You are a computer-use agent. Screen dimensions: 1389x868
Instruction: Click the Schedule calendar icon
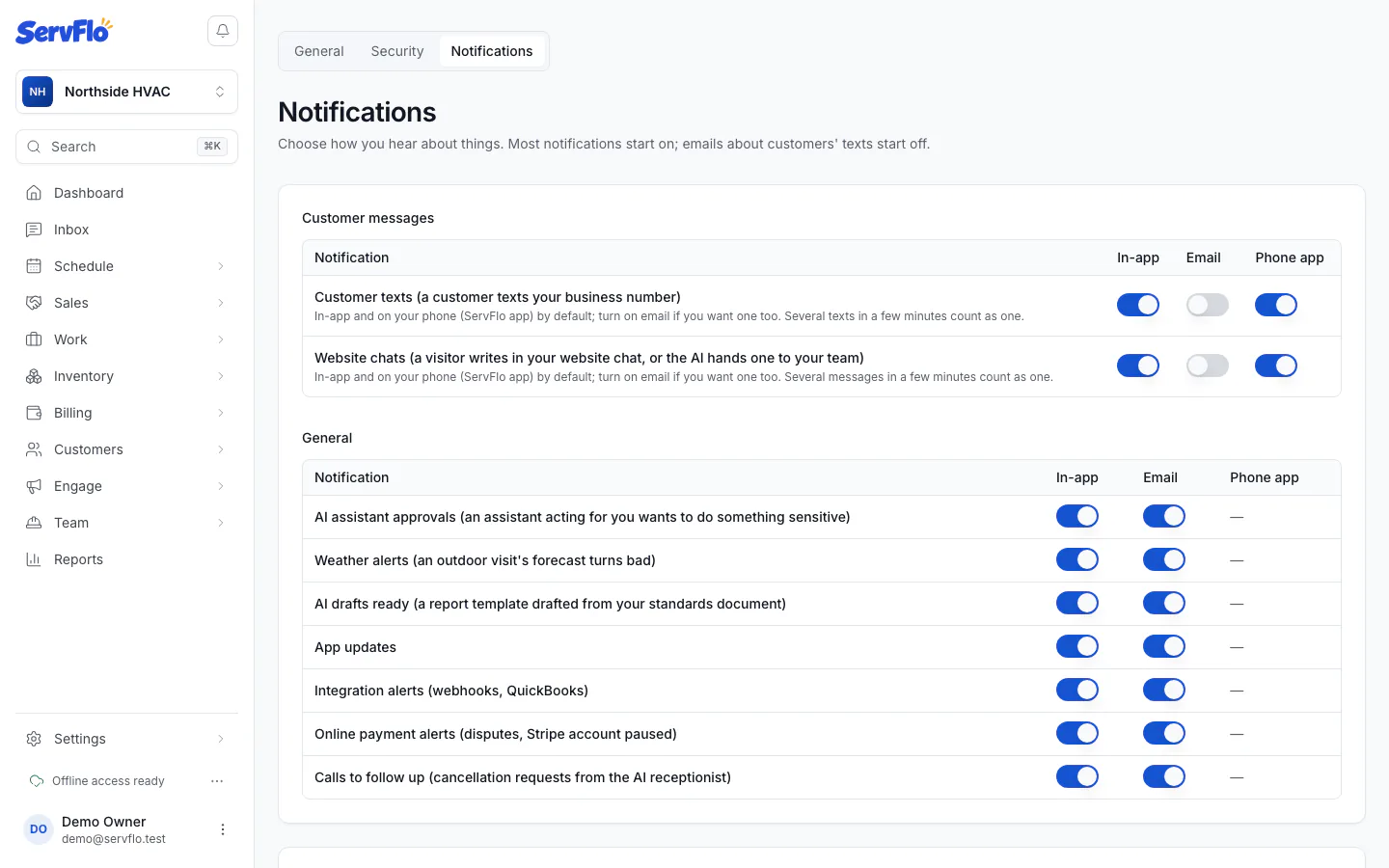[34, 266]
